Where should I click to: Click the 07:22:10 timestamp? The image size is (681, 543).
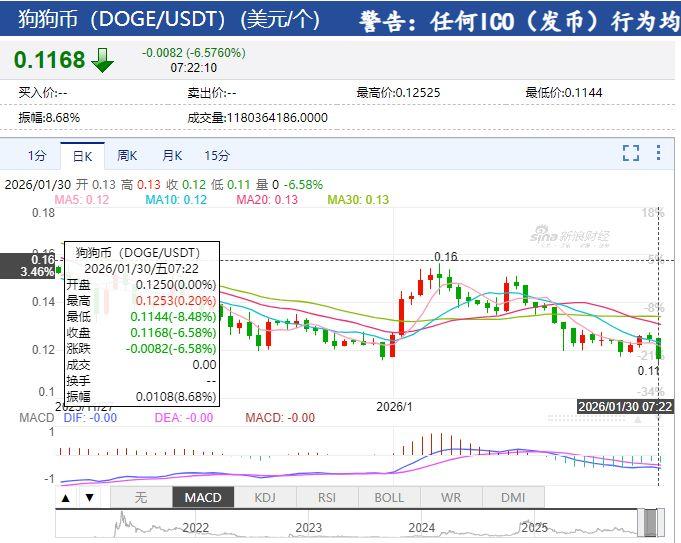(x=194, y=68)
